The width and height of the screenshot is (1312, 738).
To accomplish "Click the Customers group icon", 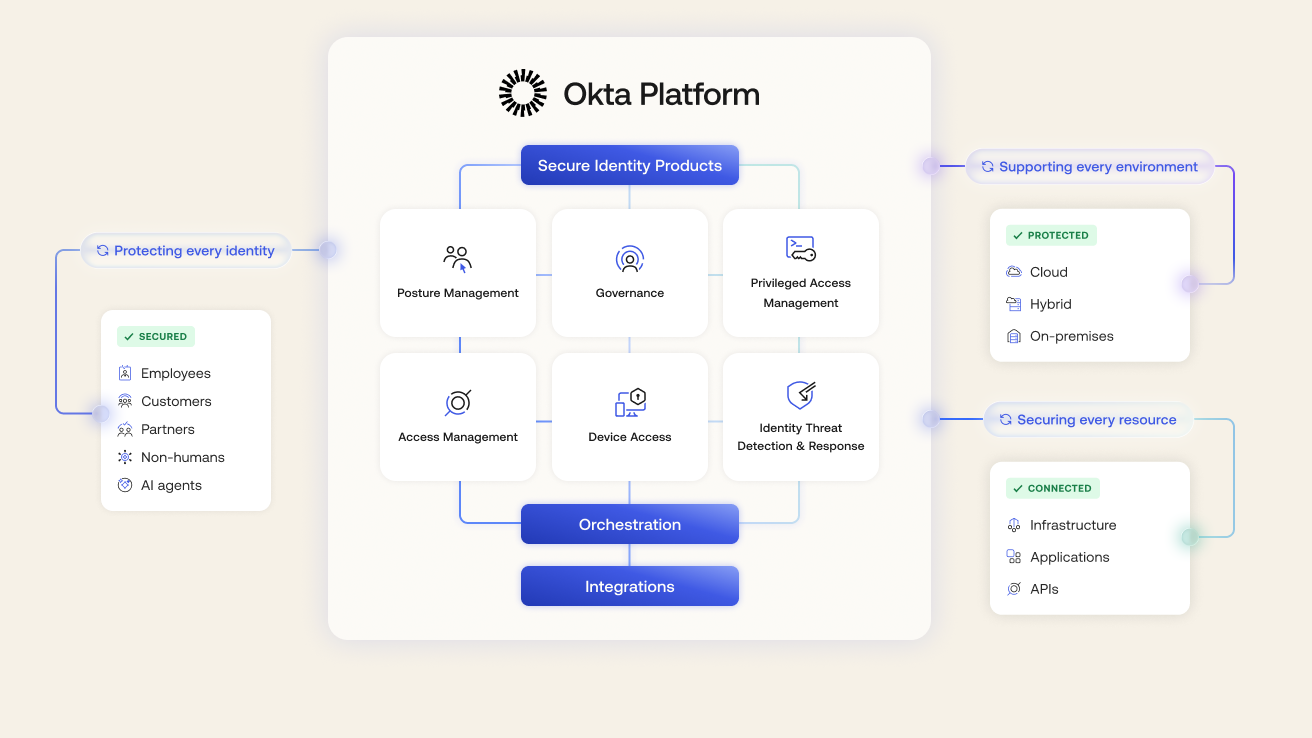I will click(124, 401).
